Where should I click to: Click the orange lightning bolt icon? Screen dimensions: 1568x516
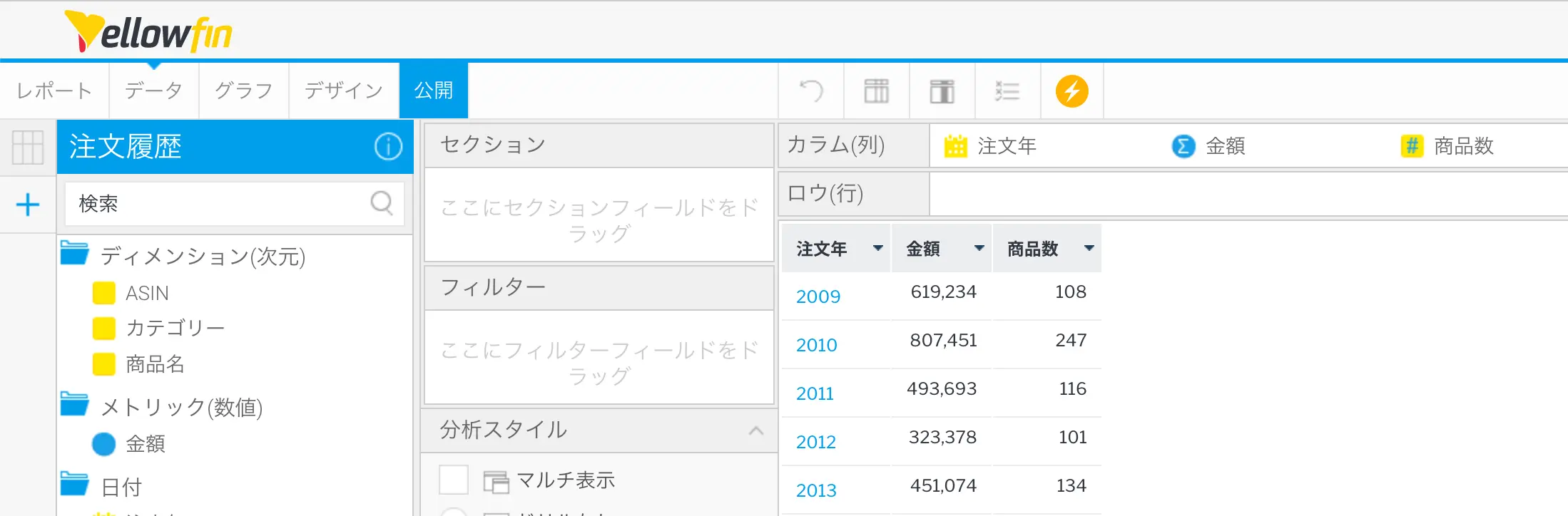point(1071,91)
